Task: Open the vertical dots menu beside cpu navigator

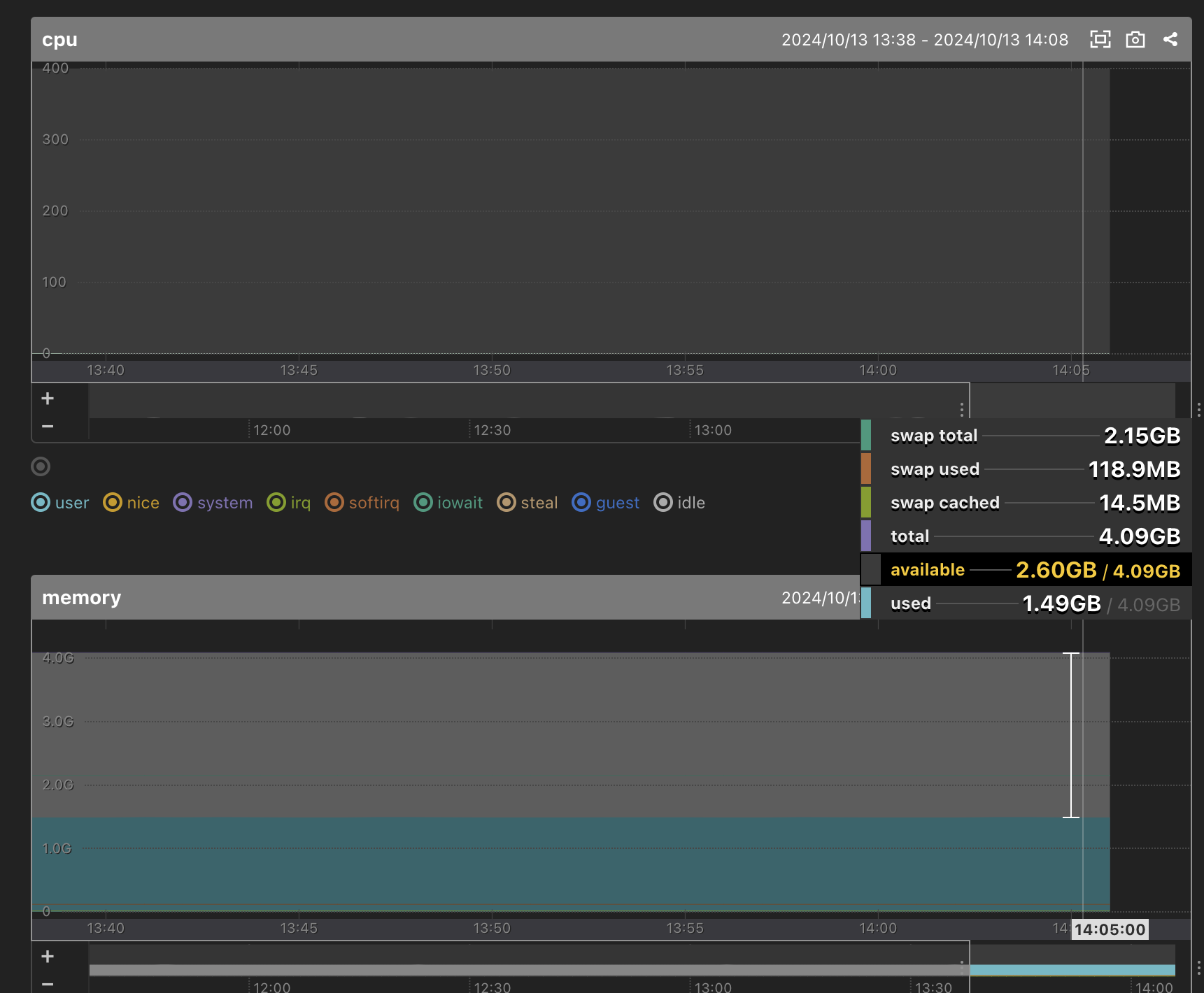Action: tap(962, 408)
